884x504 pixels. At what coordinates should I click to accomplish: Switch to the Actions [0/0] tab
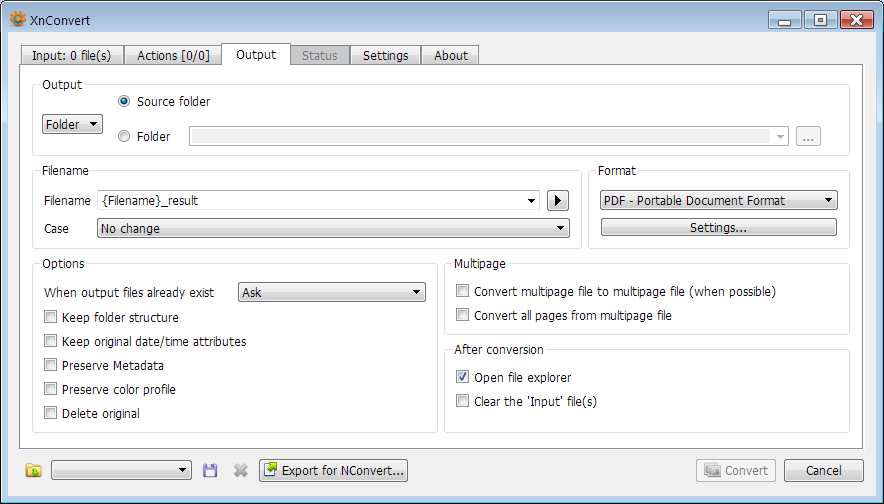pyautogui.click(x=173, y=55)
